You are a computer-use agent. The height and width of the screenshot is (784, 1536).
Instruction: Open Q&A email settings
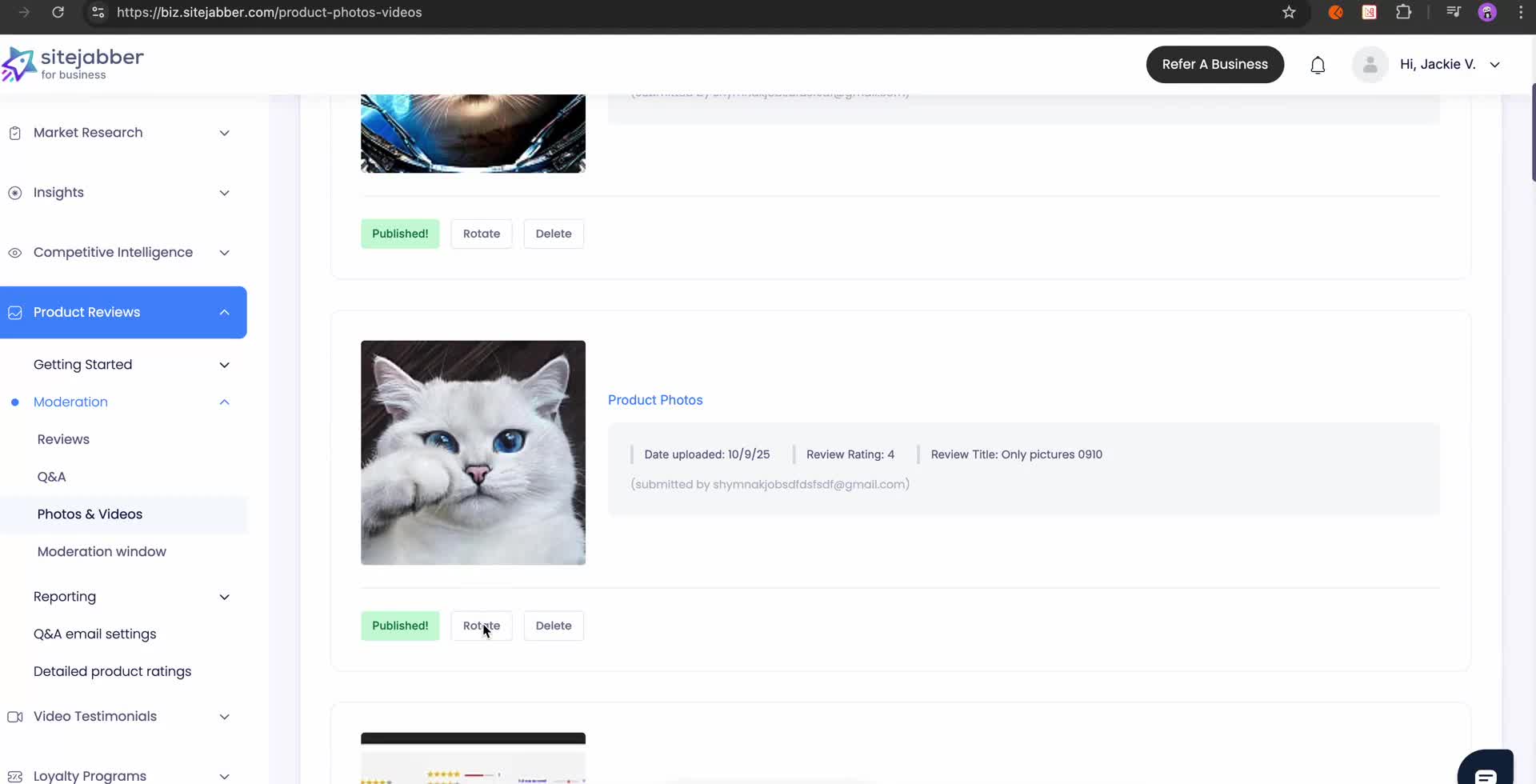[x=94, y=634]
